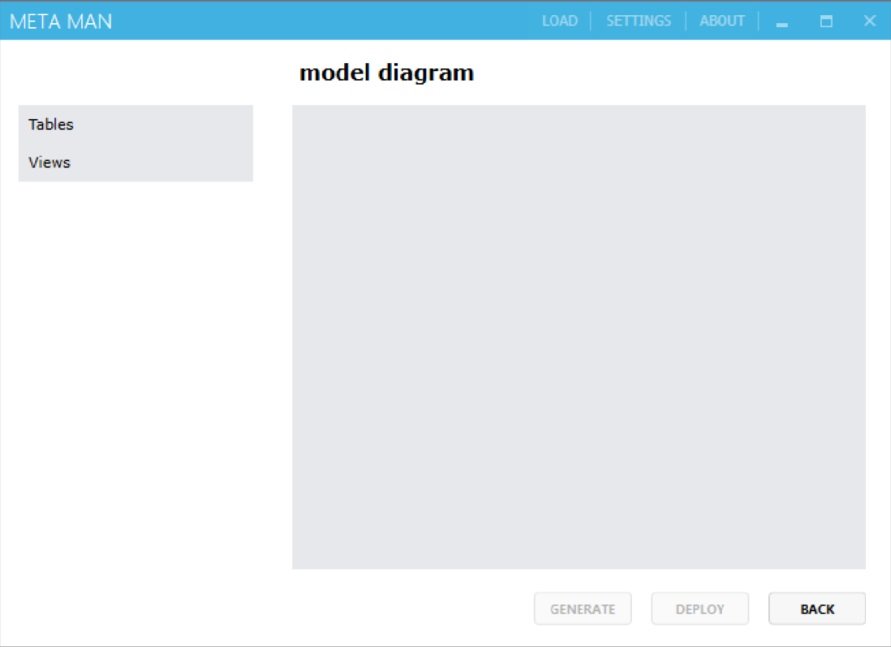Adjust application settings via SETTINGS

[x=639, y=20]
